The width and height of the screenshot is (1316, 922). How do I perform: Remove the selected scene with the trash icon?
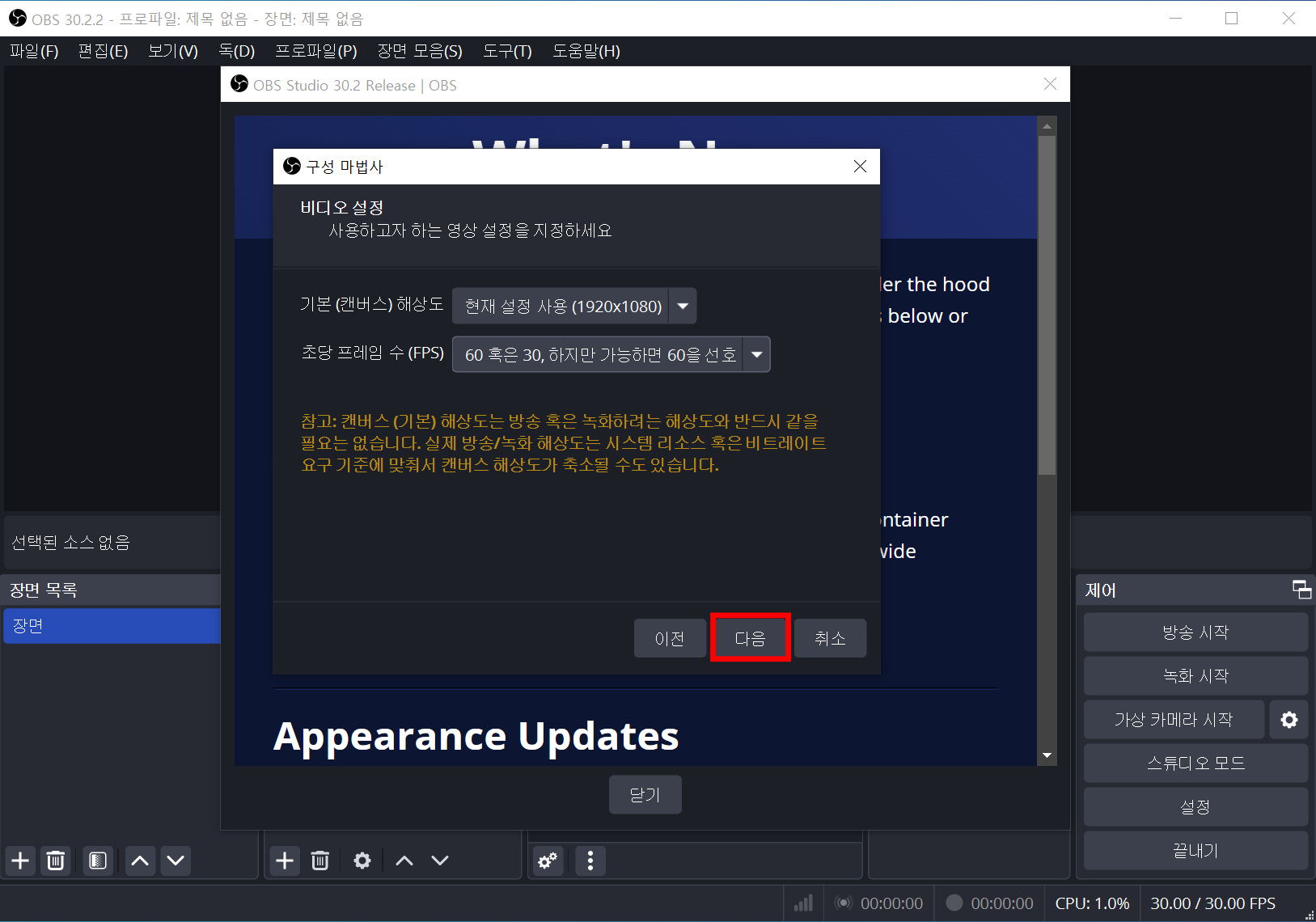point(56,861)
